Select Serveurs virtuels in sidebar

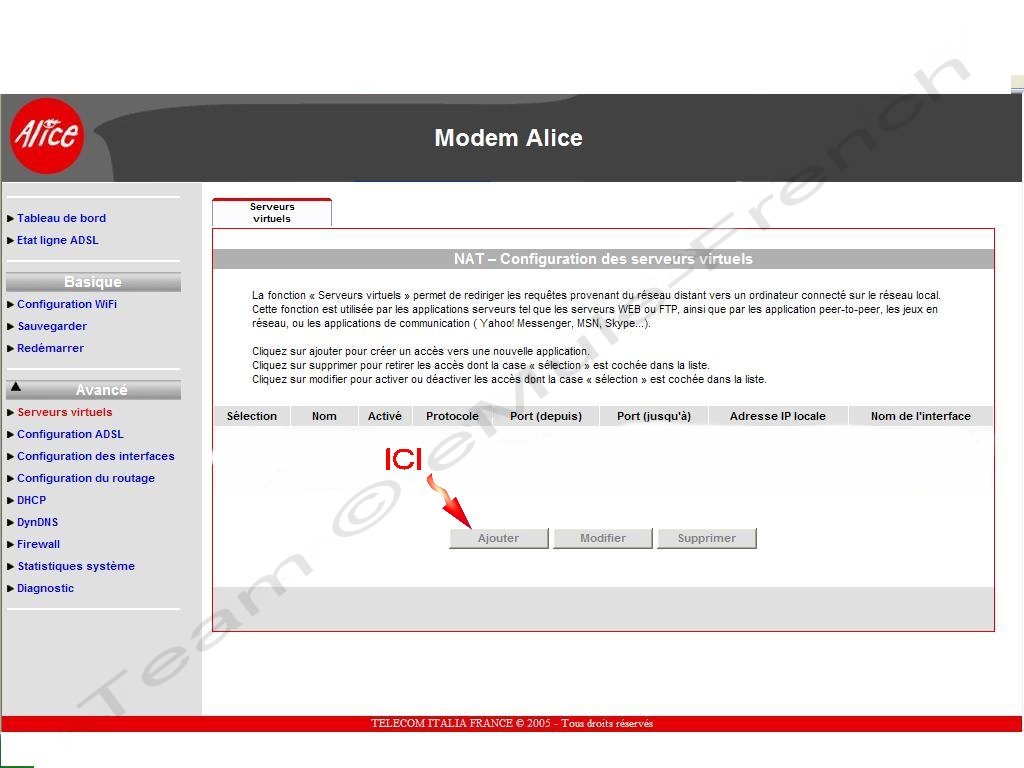[65, 412]
